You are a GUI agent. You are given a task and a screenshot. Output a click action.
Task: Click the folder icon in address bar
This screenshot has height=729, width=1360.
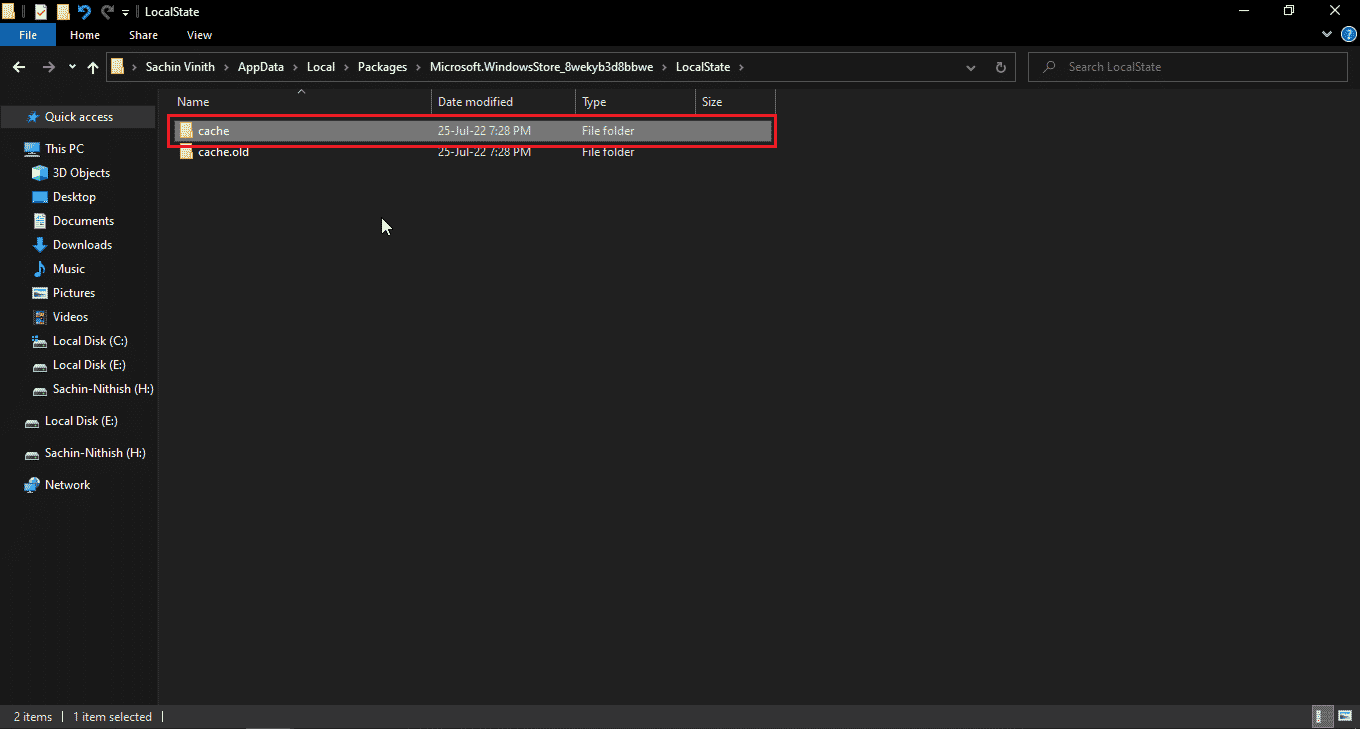click(x=118, y=67)
